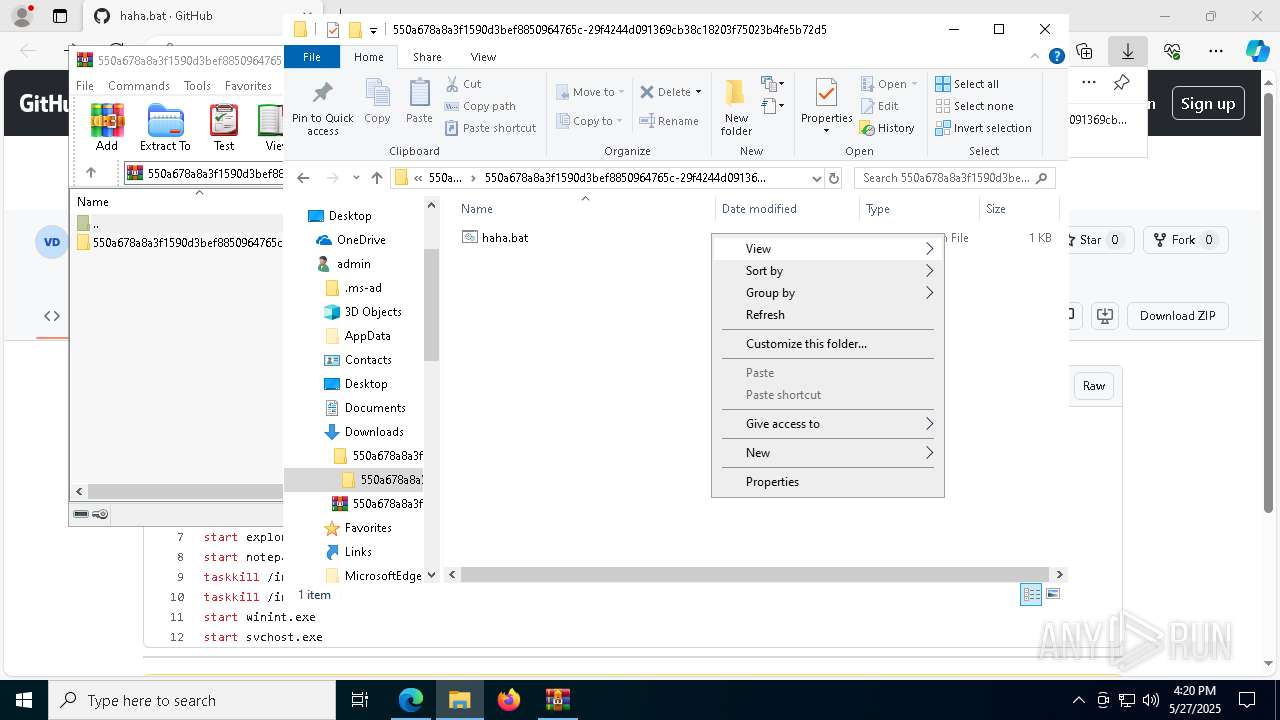Click Select all in ribbon
1280x720 pixels.
(967, 84)
